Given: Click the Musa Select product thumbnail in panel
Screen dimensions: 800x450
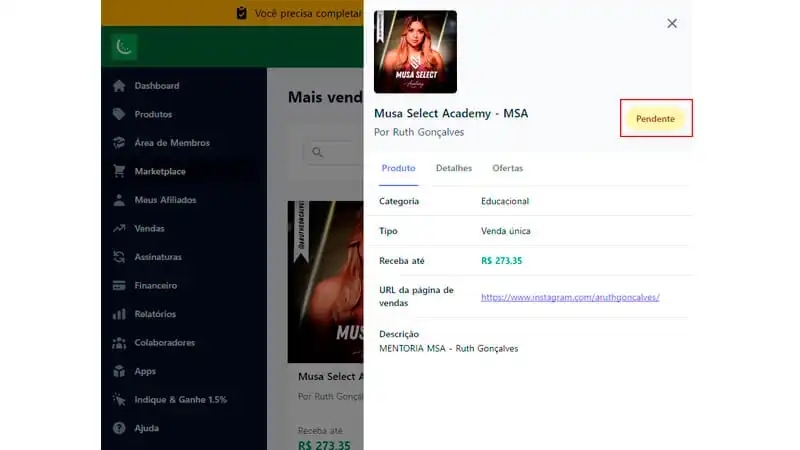Looking at the screenshot, I should [415, 52].
